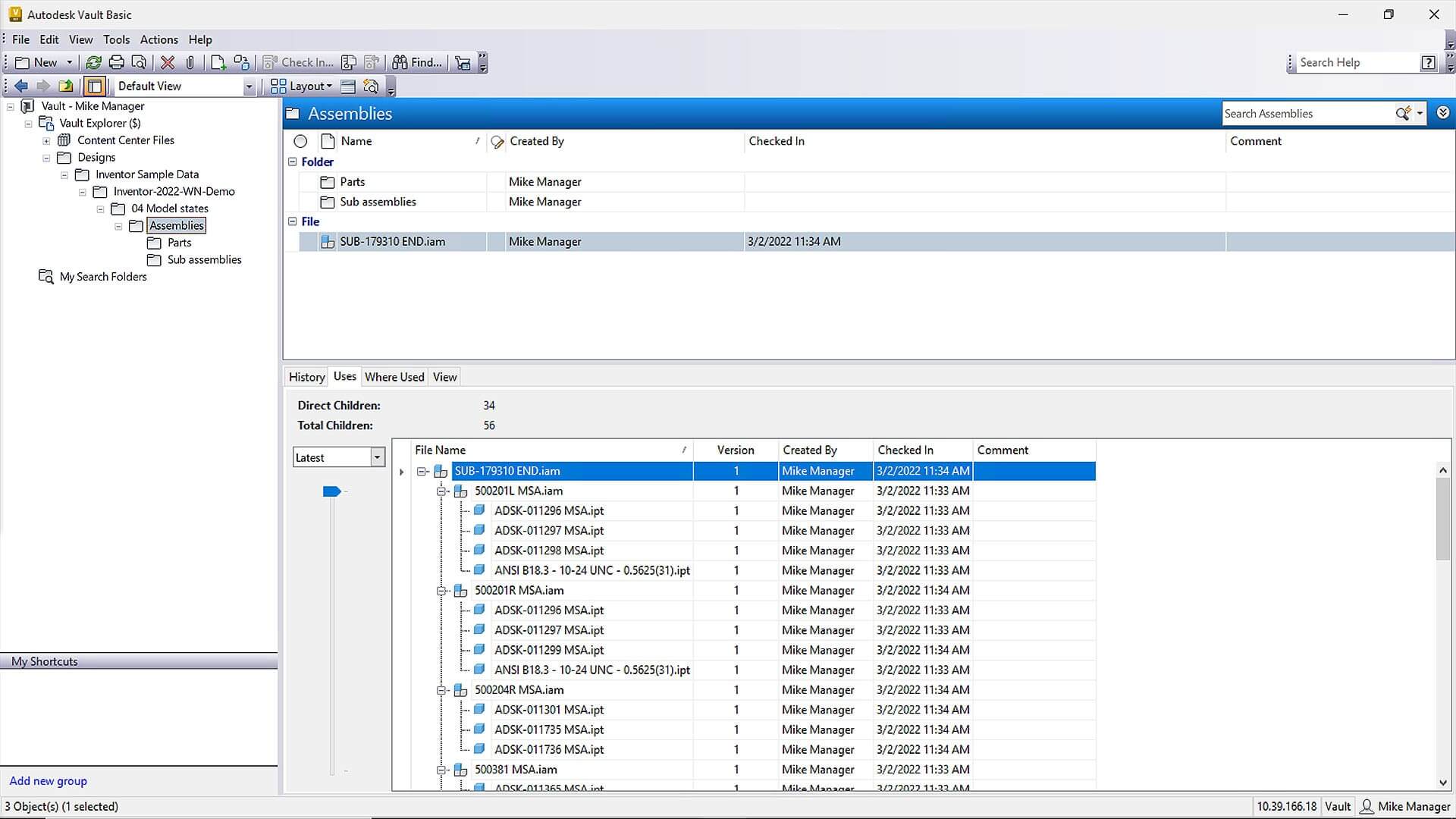
Task: Open Print Preview icon
Action: coord(139,63)
